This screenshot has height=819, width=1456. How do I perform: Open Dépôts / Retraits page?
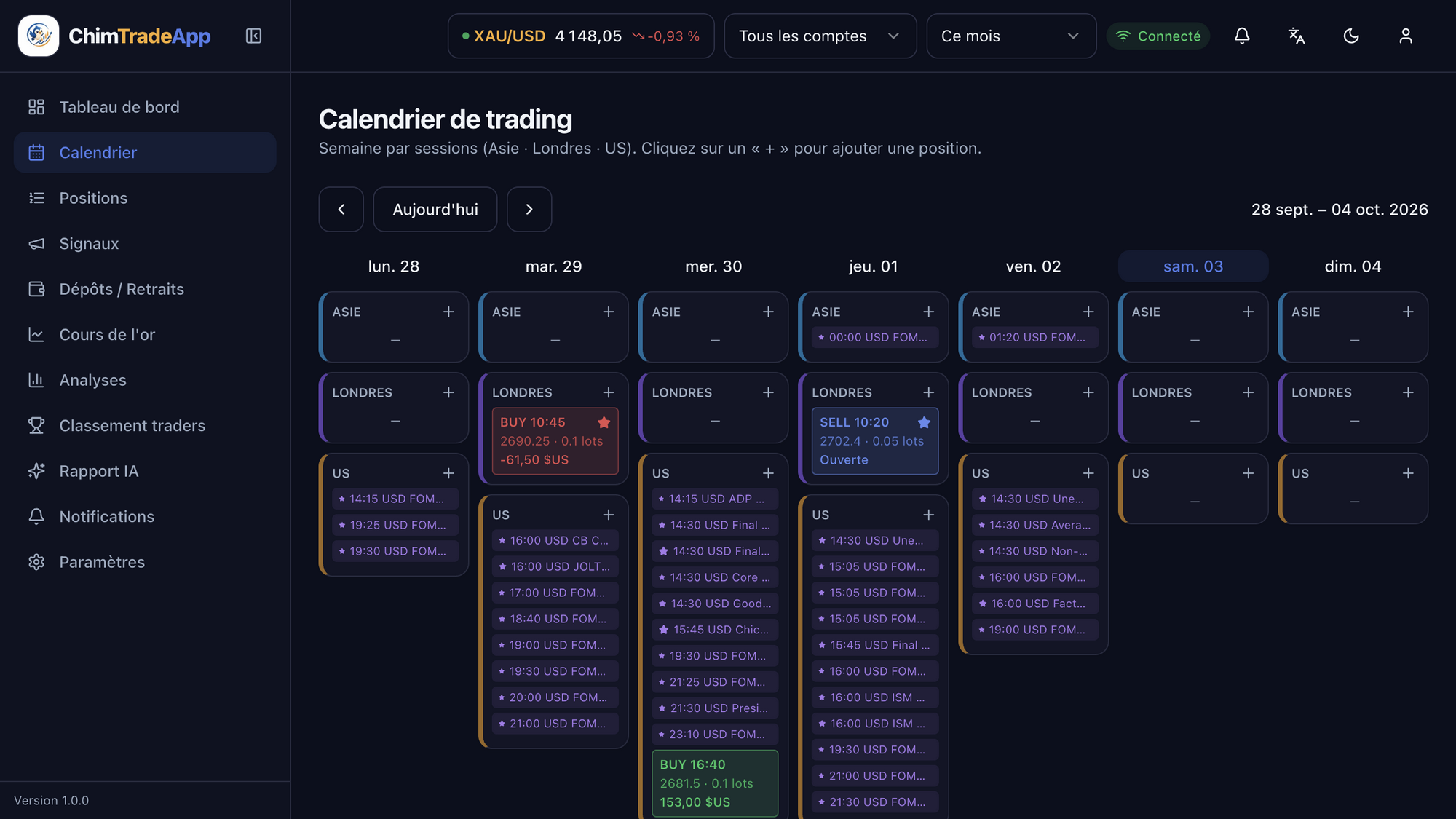(x=145, y=289)
